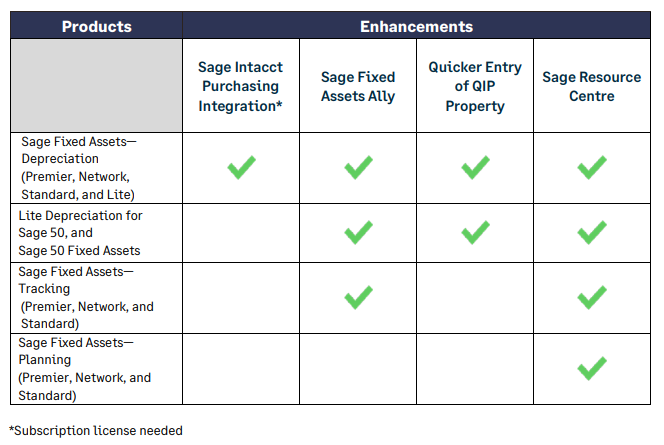Click the Products header cell
Screen dimensions: 664x445
point(96,26)
